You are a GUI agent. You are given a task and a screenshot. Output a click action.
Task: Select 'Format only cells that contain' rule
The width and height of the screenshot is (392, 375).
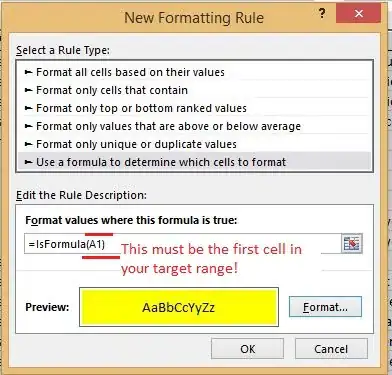point(194,90)
